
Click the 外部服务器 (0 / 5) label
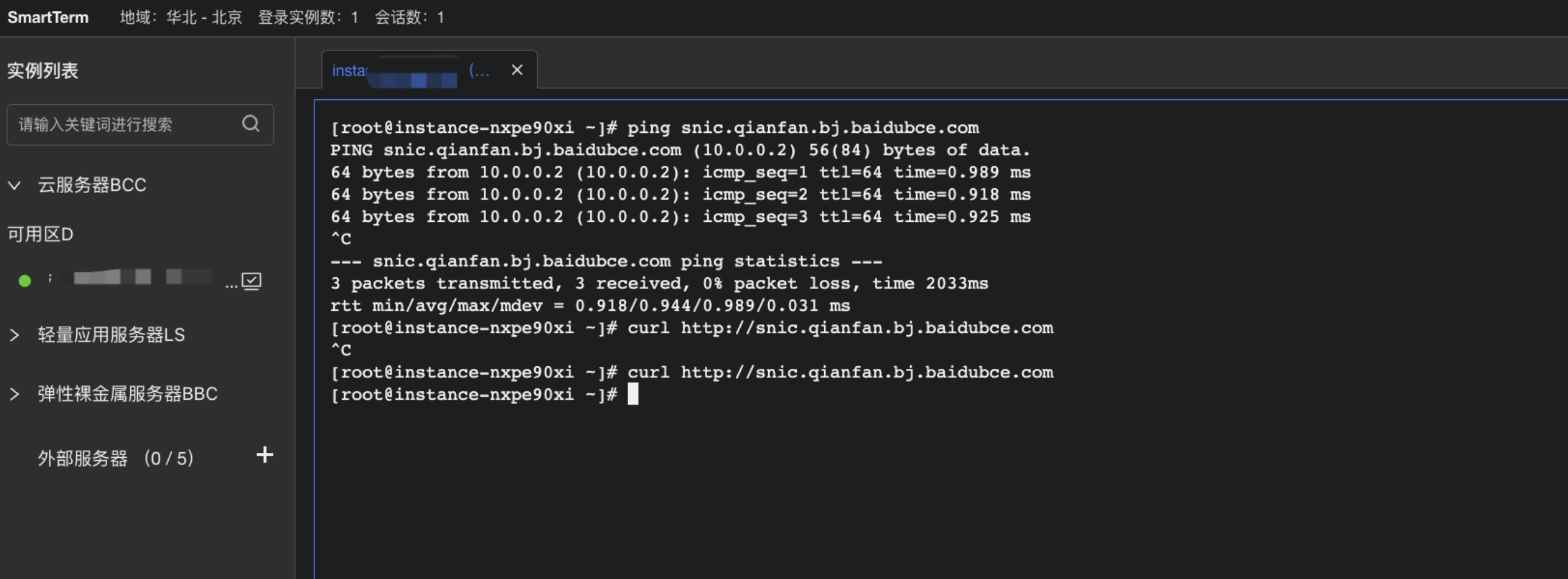[x=116, y=458]
